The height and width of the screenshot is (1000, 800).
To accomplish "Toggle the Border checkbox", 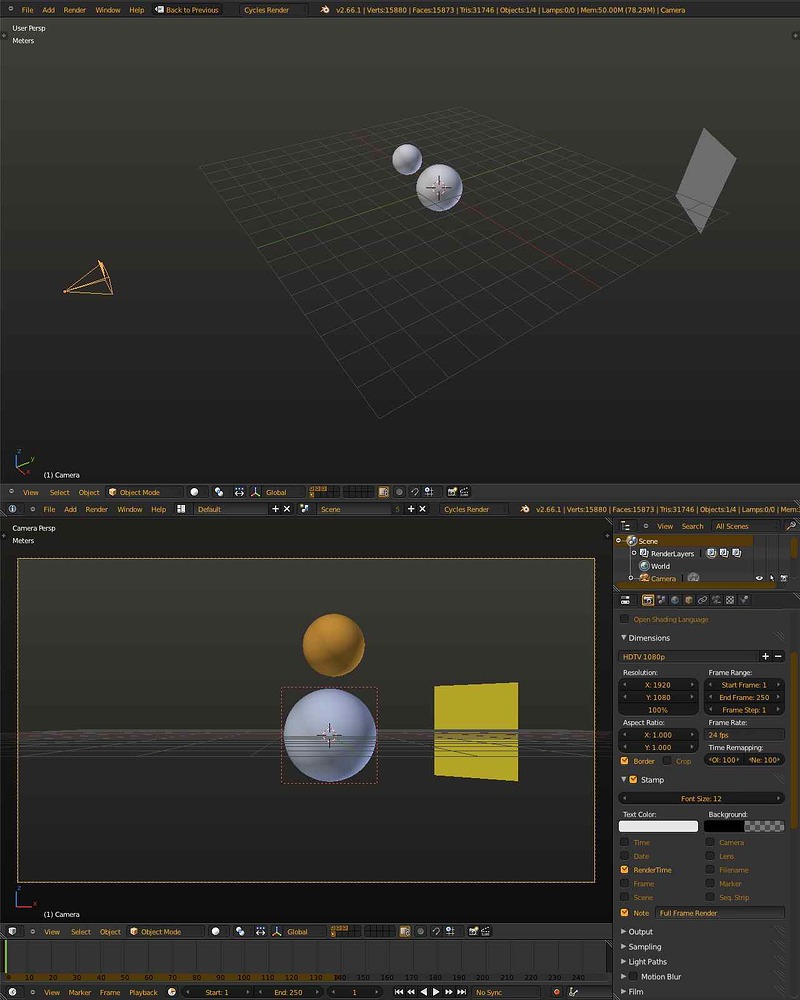I will tap(625, 761).
